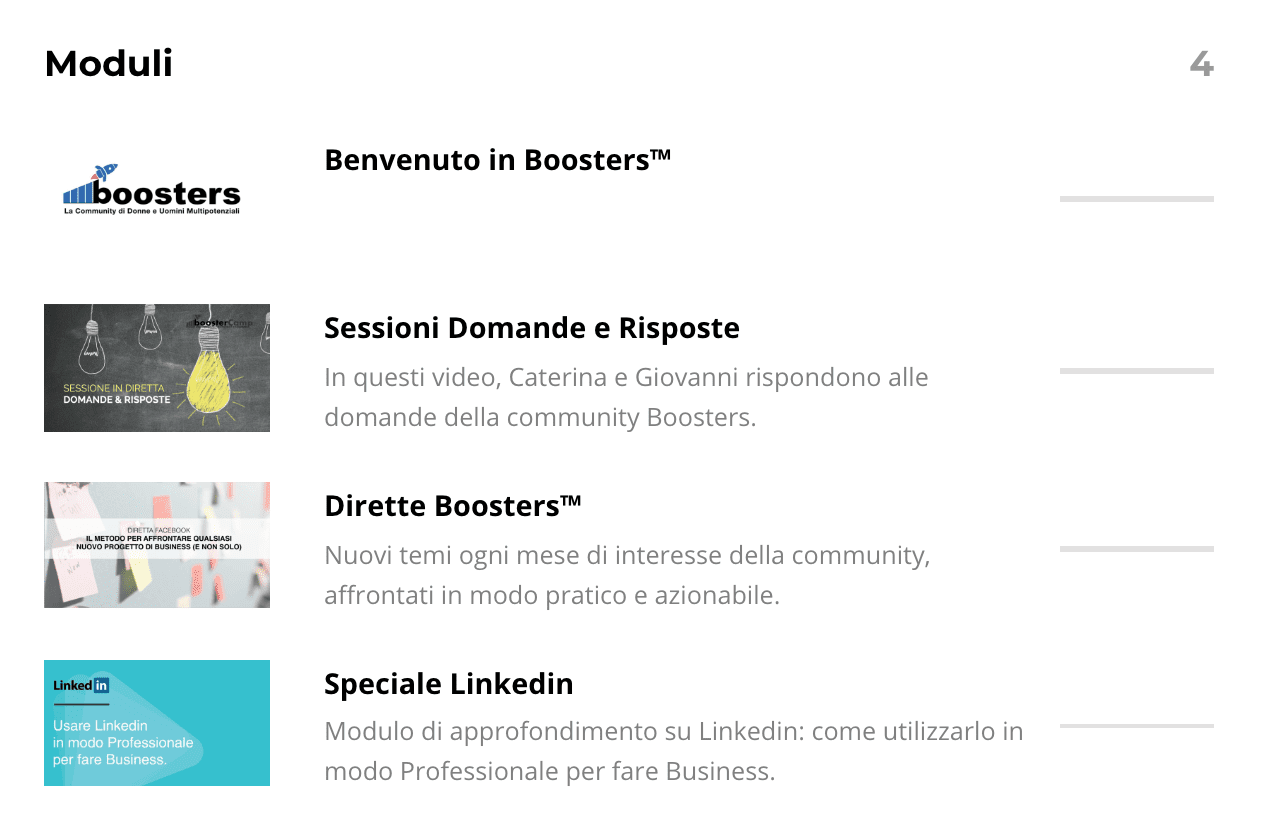
Task: Click the Sessioni Domande e Risposte title
Action: [531, 328]
